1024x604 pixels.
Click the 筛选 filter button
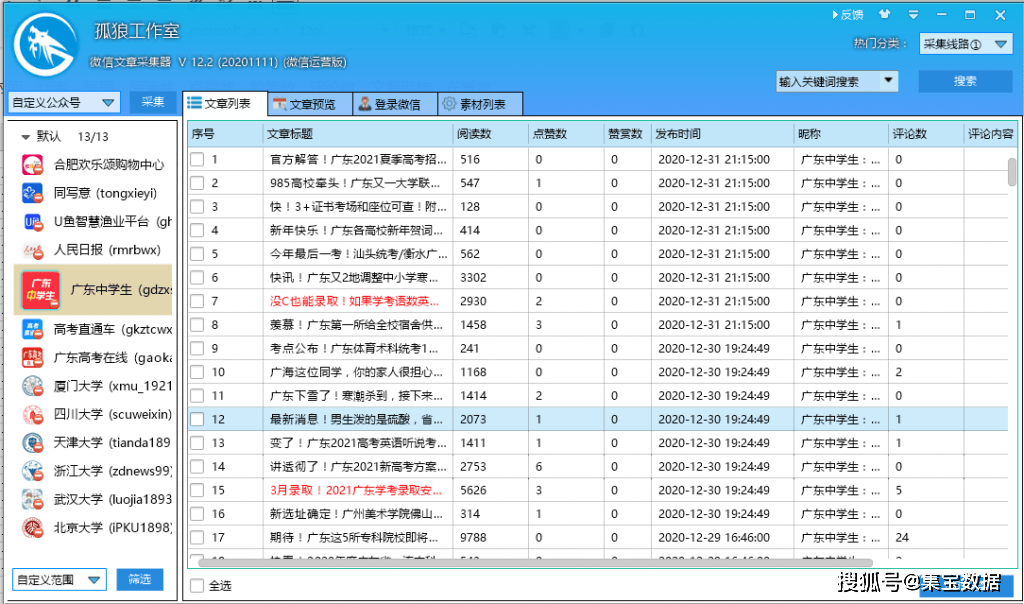point(139,579)
